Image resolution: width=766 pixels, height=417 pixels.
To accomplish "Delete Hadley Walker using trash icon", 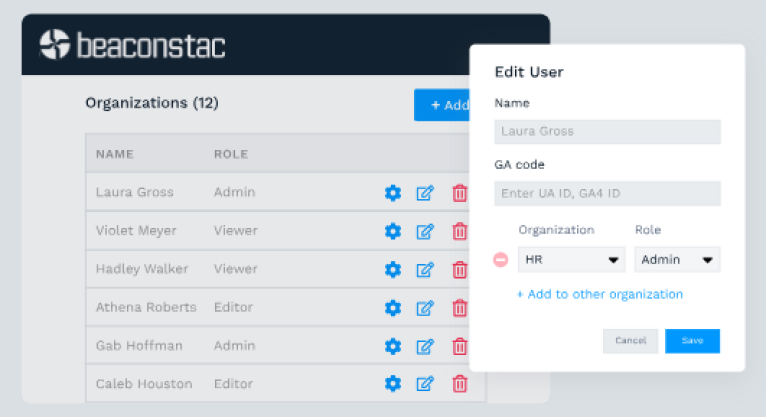I will point(460,269).
